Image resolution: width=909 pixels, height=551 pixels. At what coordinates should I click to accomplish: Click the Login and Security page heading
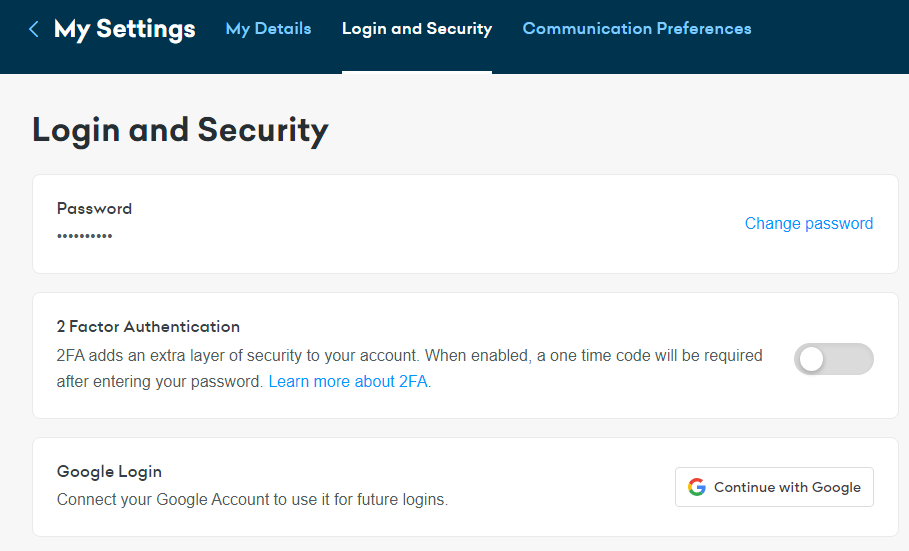(180, 130)
